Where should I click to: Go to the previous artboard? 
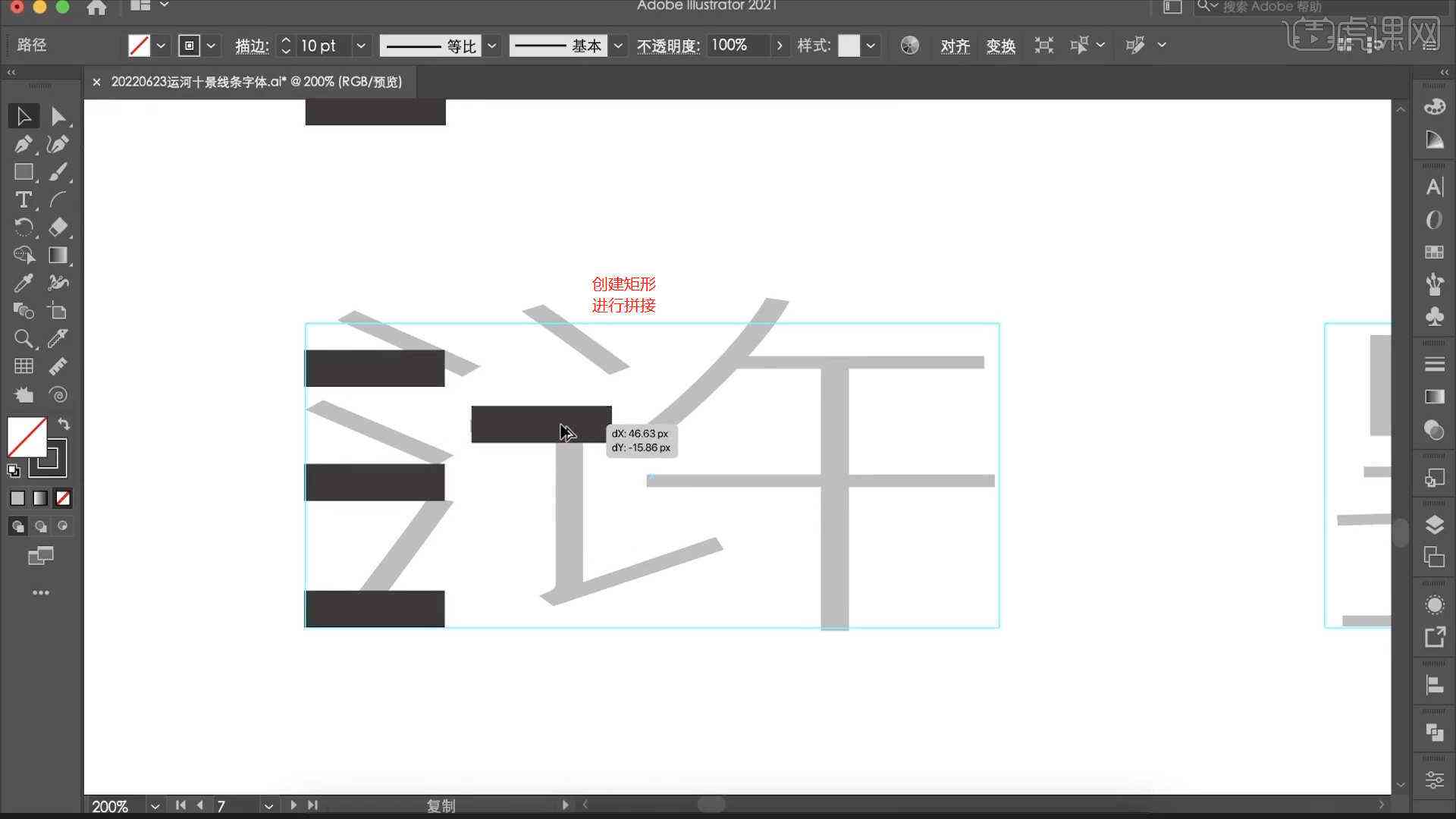(x=200, y=805)
